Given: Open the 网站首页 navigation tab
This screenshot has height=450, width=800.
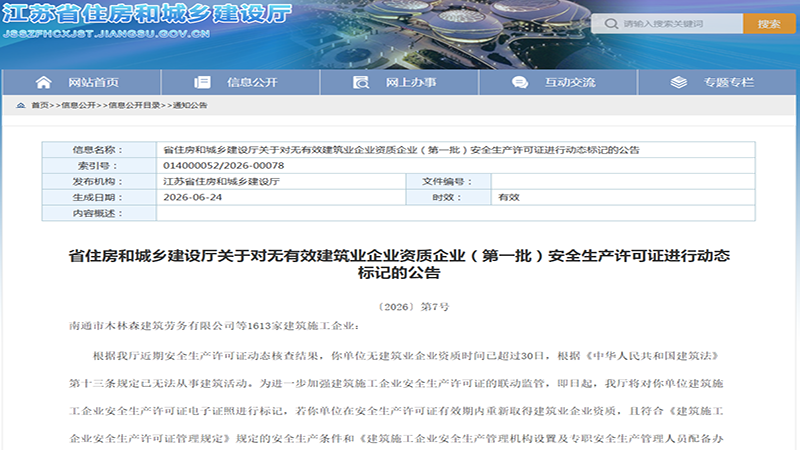Looking at the screenshot, I should coord(82,82).
